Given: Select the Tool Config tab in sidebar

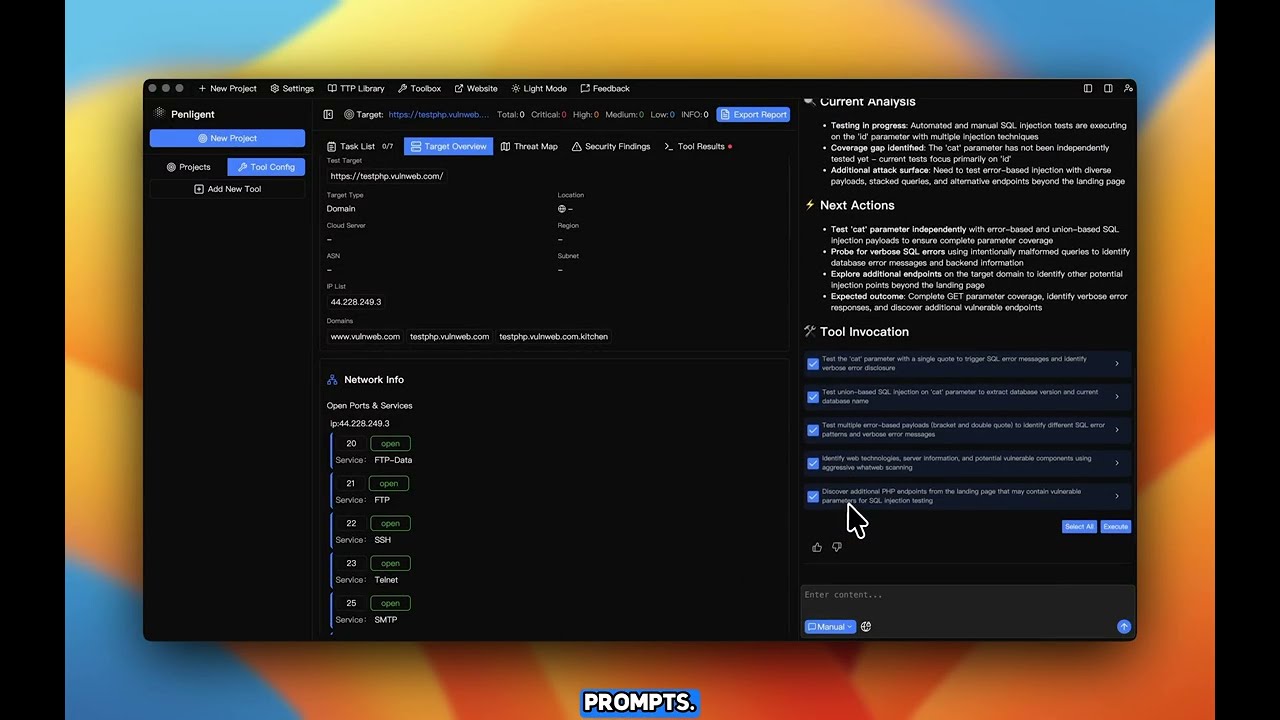Looking at the screenshot, I should pos(266,167).
